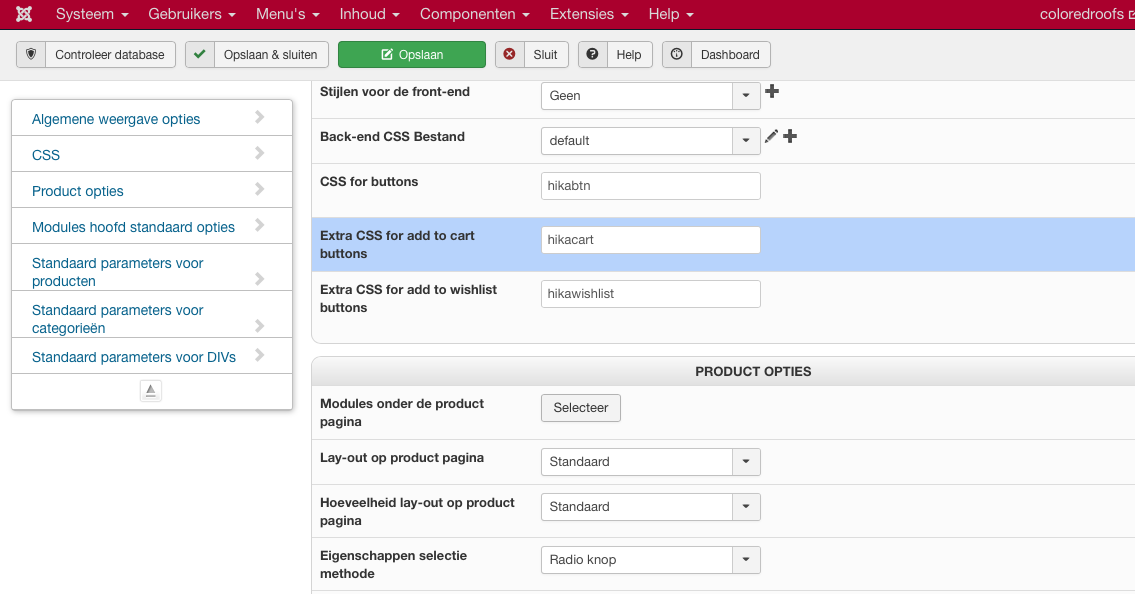The height and width of the screenshot is (594, 1135).
Task: Open the Back-end CSS Bestand dropdown
Action: (650, 141)
